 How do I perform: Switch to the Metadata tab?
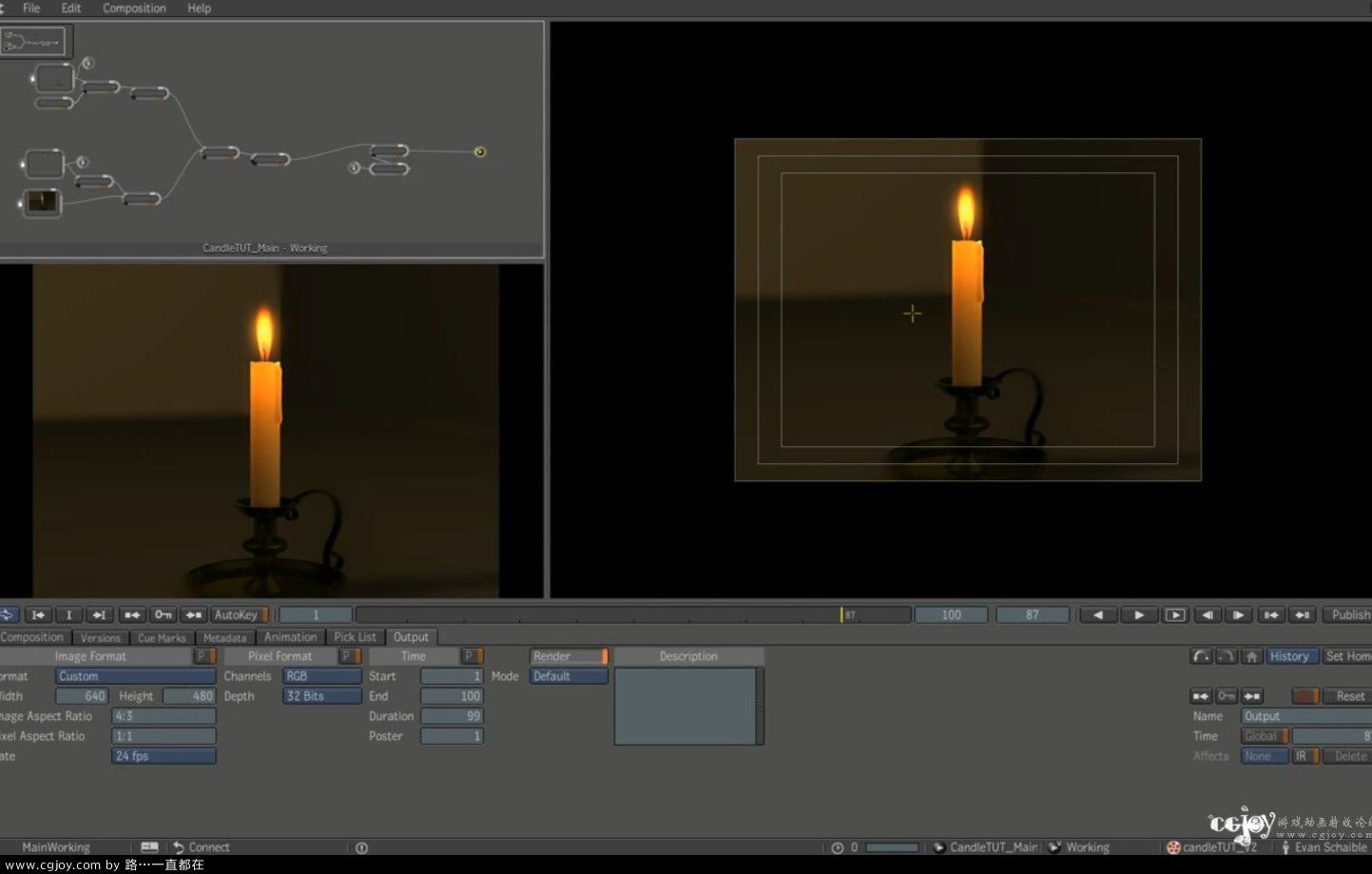[x=225, y=637]
